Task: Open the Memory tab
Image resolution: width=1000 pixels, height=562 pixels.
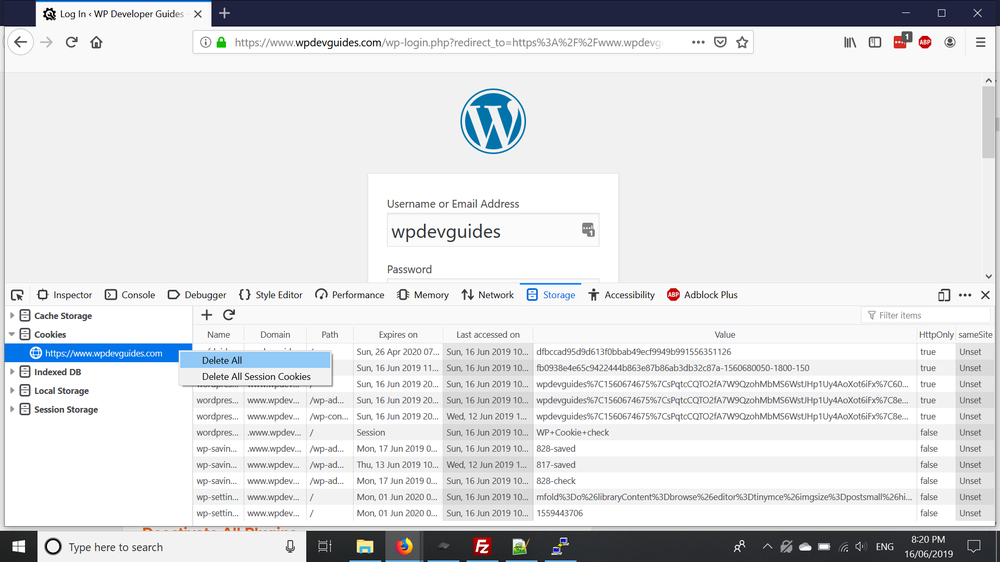Action: pyautogui.click(x=423, y=295)
